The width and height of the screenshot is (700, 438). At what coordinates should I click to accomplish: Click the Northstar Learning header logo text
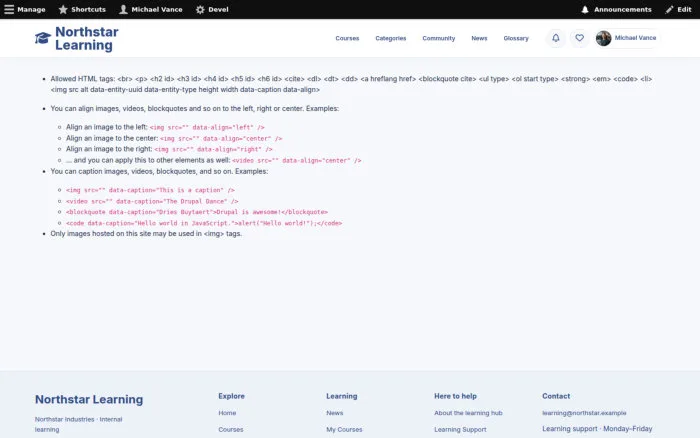[87, 38]
